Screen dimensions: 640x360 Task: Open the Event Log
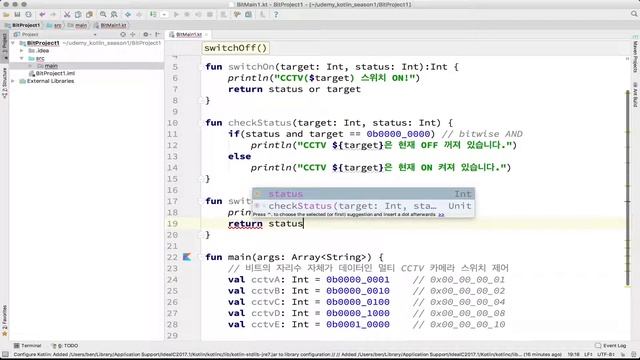point(611,346)
